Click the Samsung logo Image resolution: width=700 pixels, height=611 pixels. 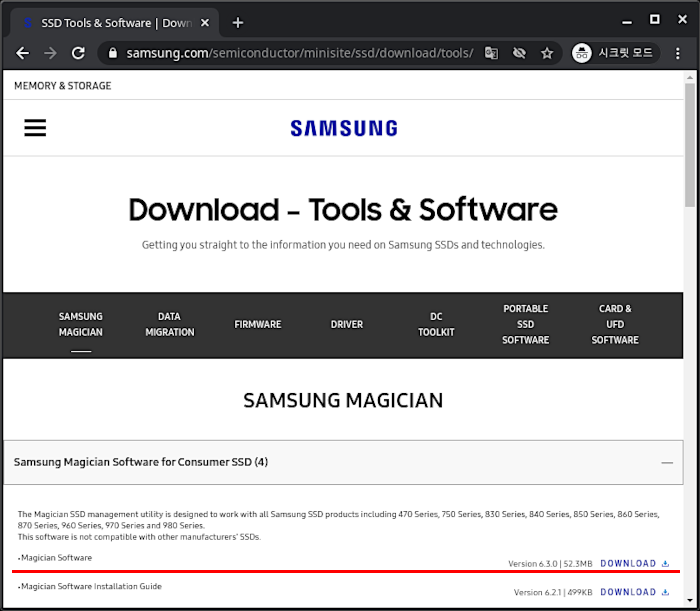coord(344,128)
